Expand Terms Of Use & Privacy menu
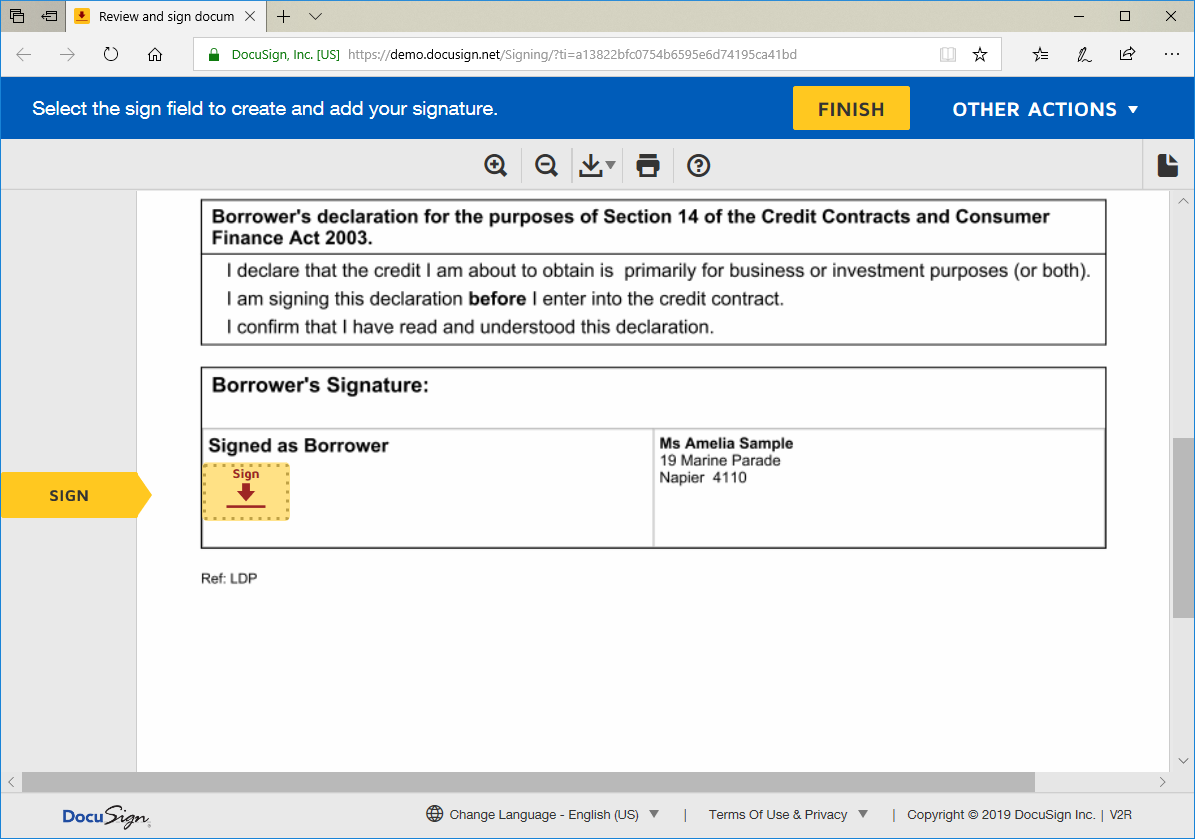The width and height of the screenshot is (1195, 839). (x=788, y=814)
